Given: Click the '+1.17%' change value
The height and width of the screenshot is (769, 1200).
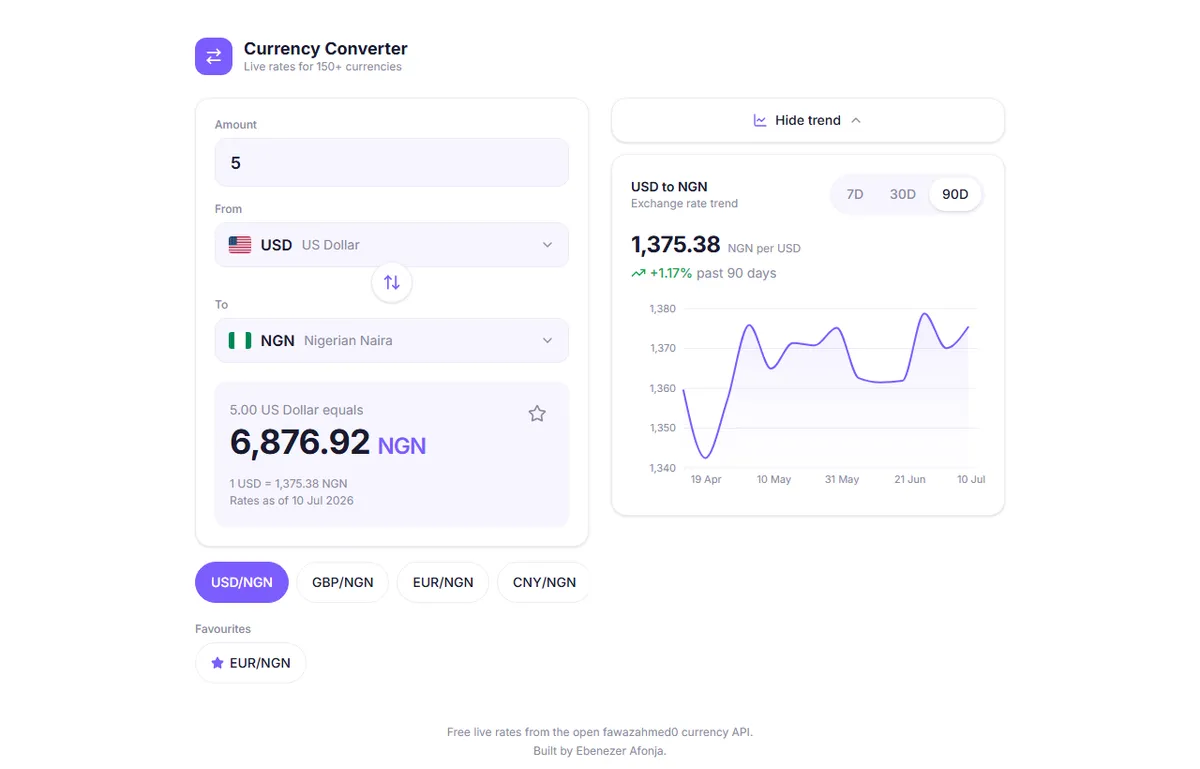Looking at the screenshot, I should 671,273.
